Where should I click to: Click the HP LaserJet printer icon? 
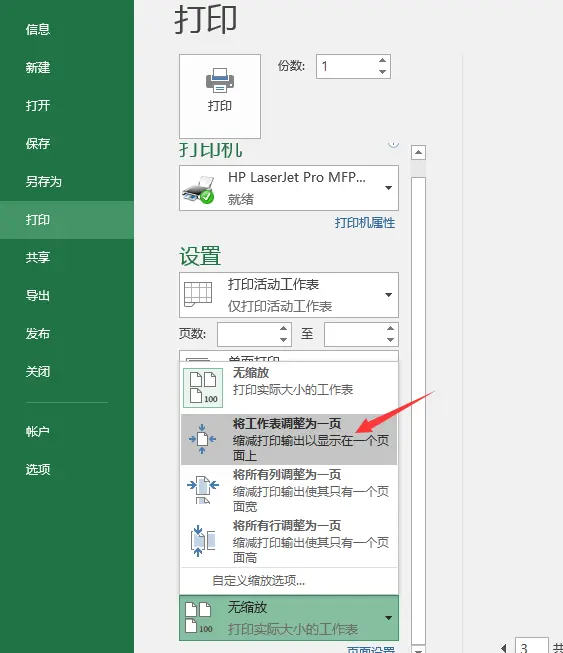198,189
